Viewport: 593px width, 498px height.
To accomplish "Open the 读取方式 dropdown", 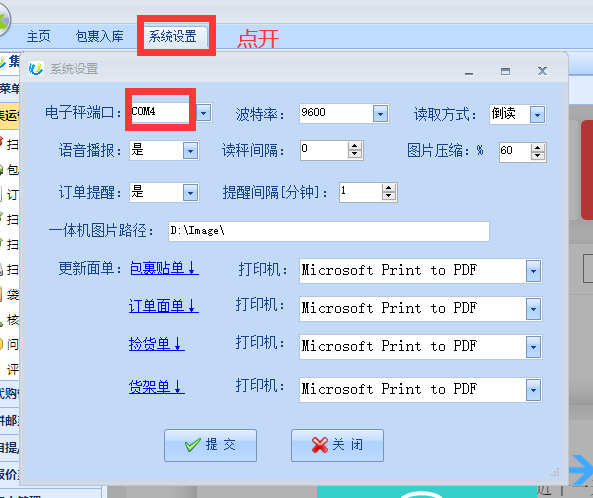I will [537, 115].
